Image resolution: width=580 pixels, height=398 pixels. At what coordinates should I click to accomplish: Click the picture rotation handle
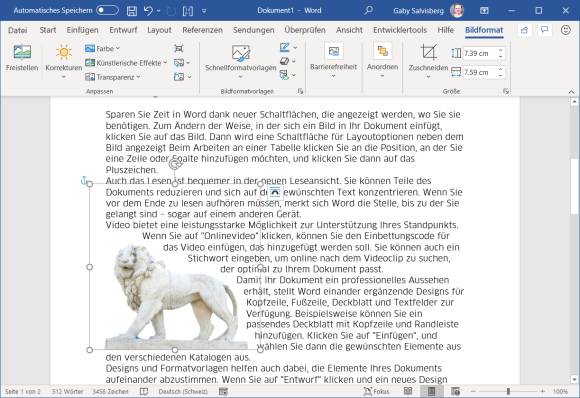pyautogui.click(x=175, y=164)
